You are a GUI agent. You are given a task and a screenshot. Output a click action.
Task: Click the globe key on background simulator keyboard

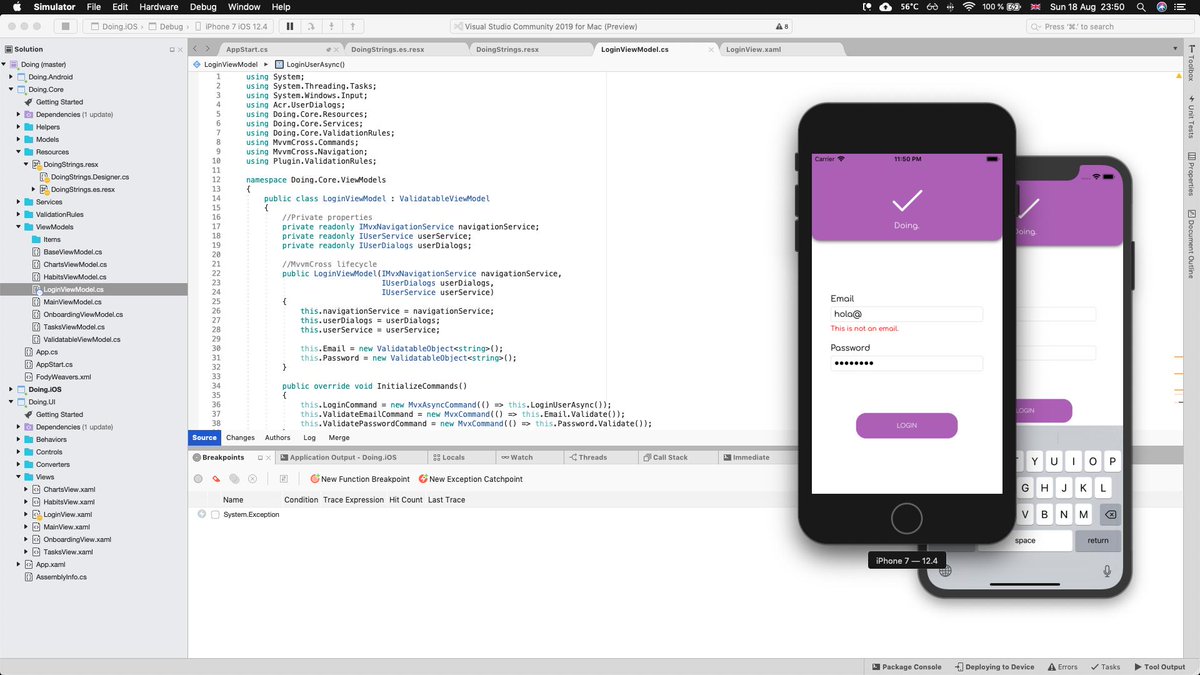tap(944, 571)
